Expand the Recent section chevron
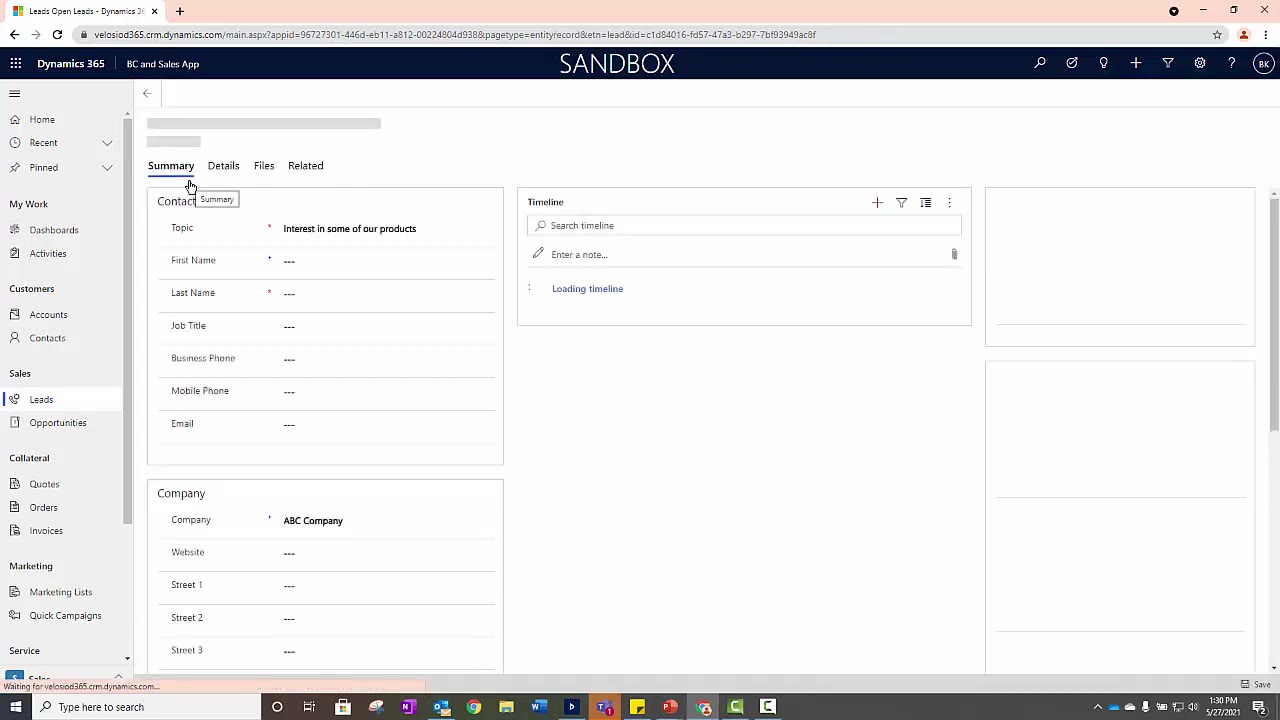 [107, 142]
